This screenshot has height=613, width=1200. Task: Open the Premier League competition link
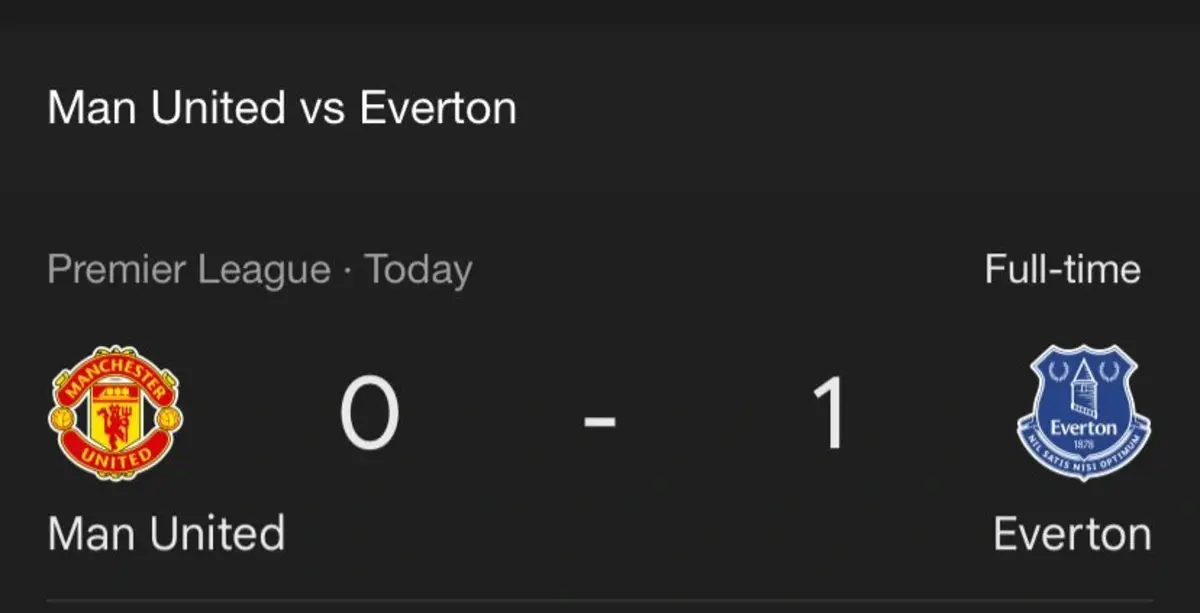[189, 270]
